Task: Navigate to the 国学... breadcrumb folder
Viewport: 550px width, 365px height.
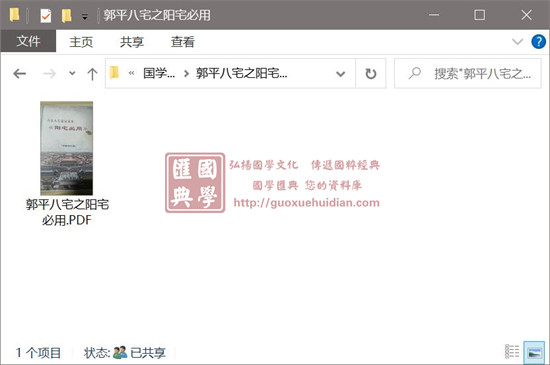Action: [x=159, y=73]
